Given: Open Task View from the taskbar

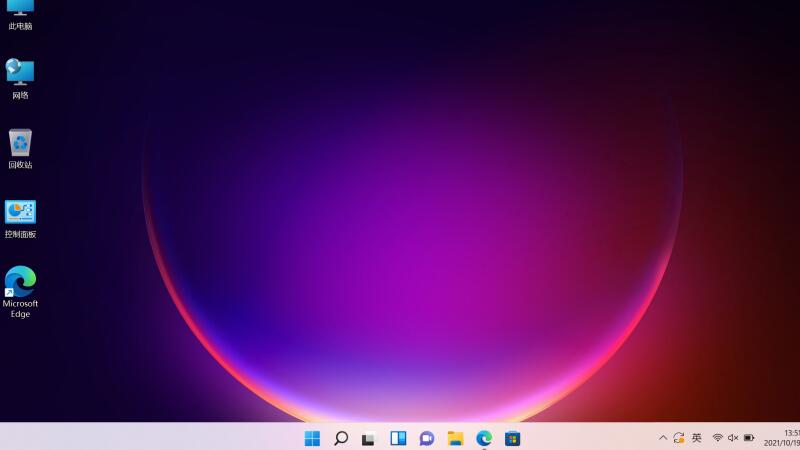Looking at the screenshot, I should pos(369,438).
